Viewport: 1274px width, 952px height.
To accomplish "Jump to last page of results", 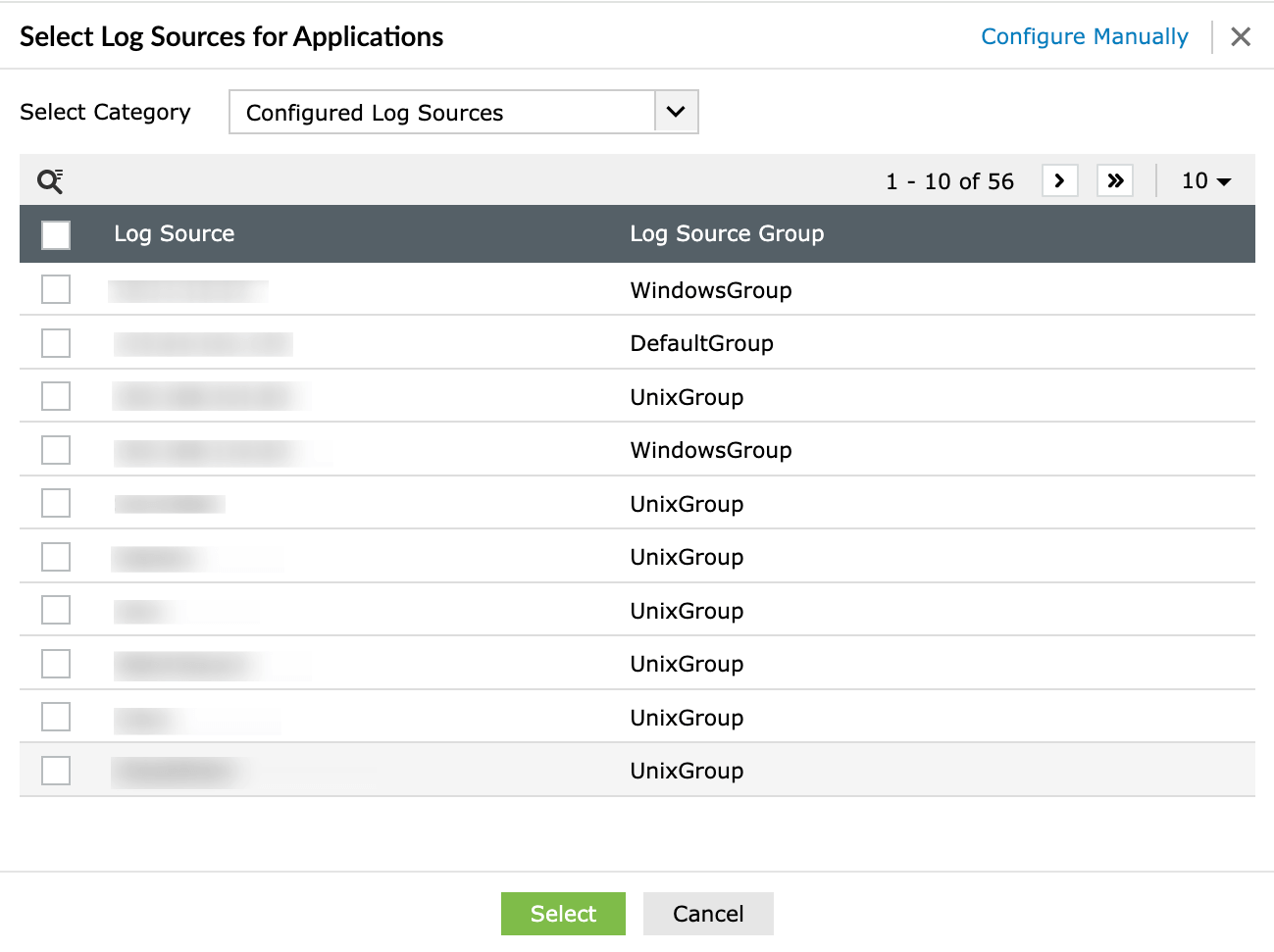I will [1115, 181].
